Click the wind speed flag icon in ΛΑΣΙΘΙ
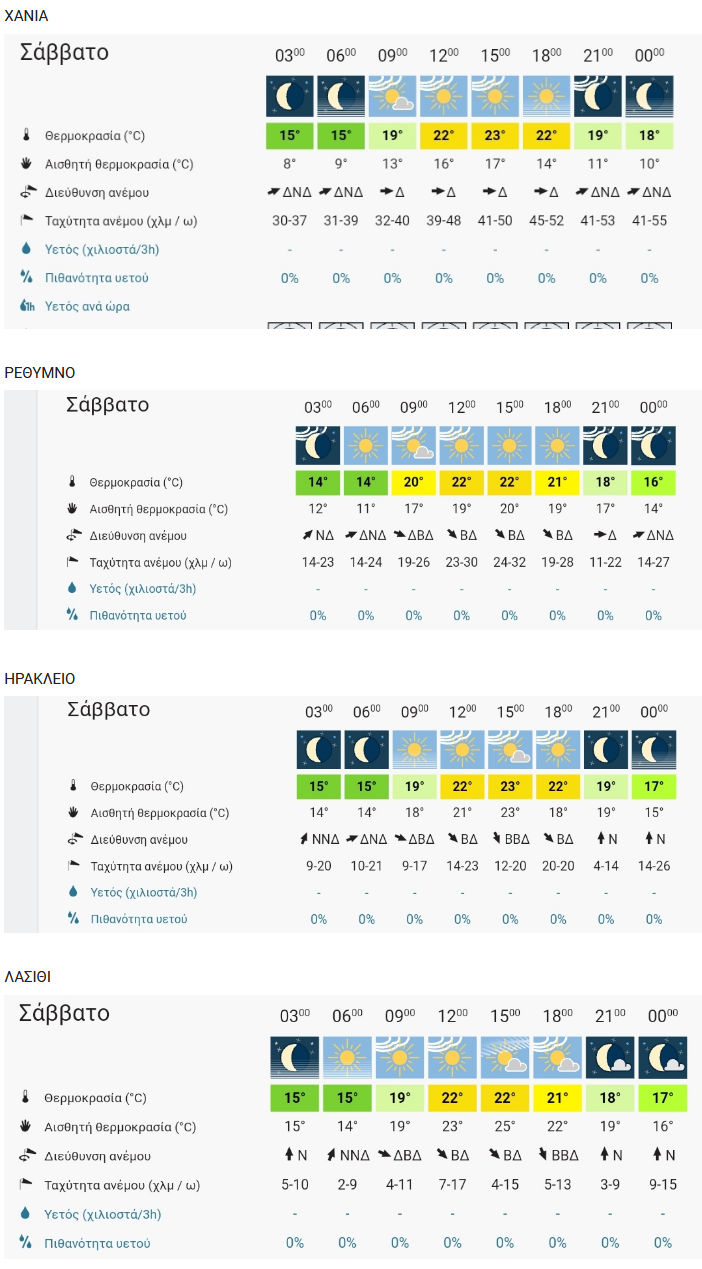 26,1185
